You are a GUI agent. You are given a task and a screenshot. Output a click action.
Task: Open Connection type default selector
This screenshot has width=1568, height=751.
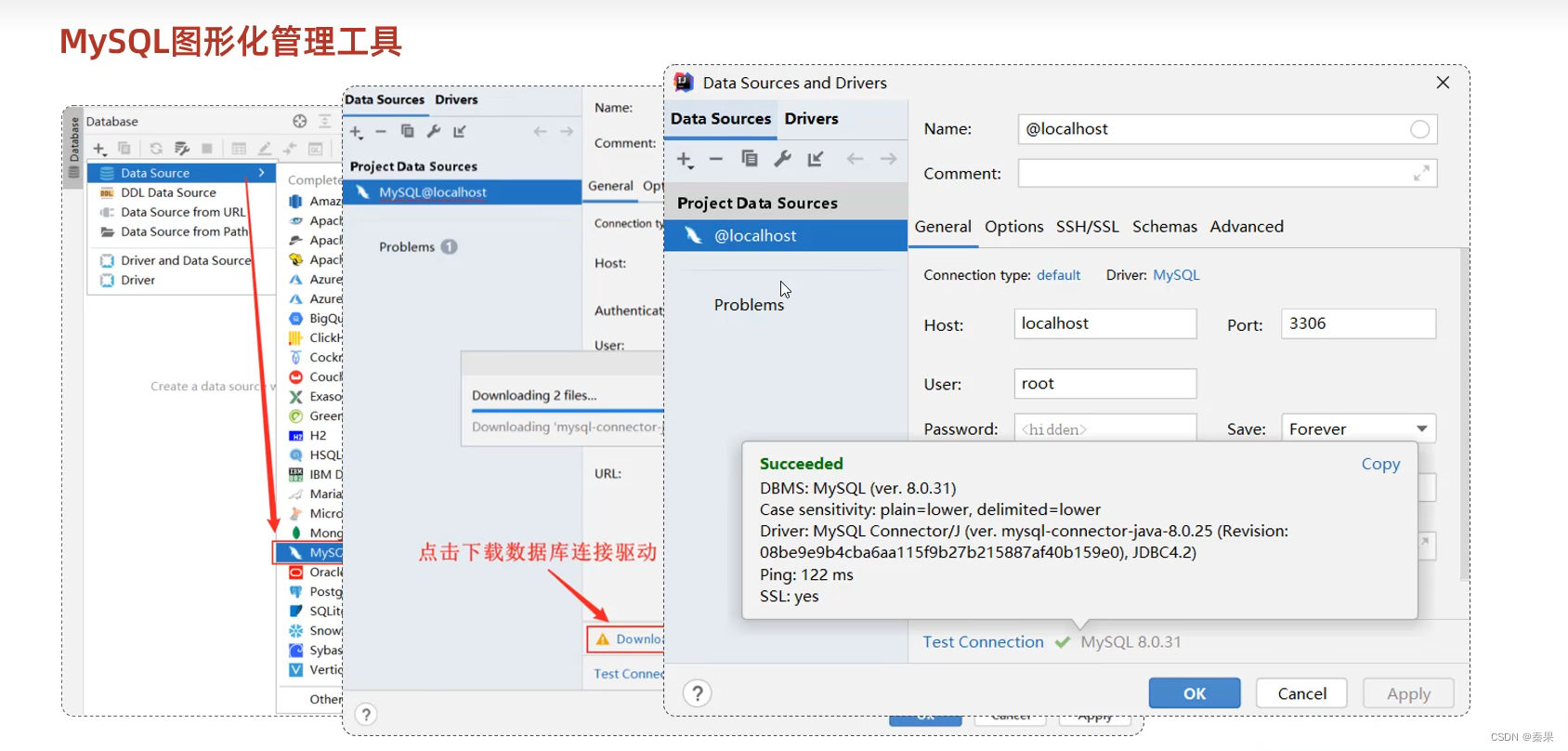1058,275
